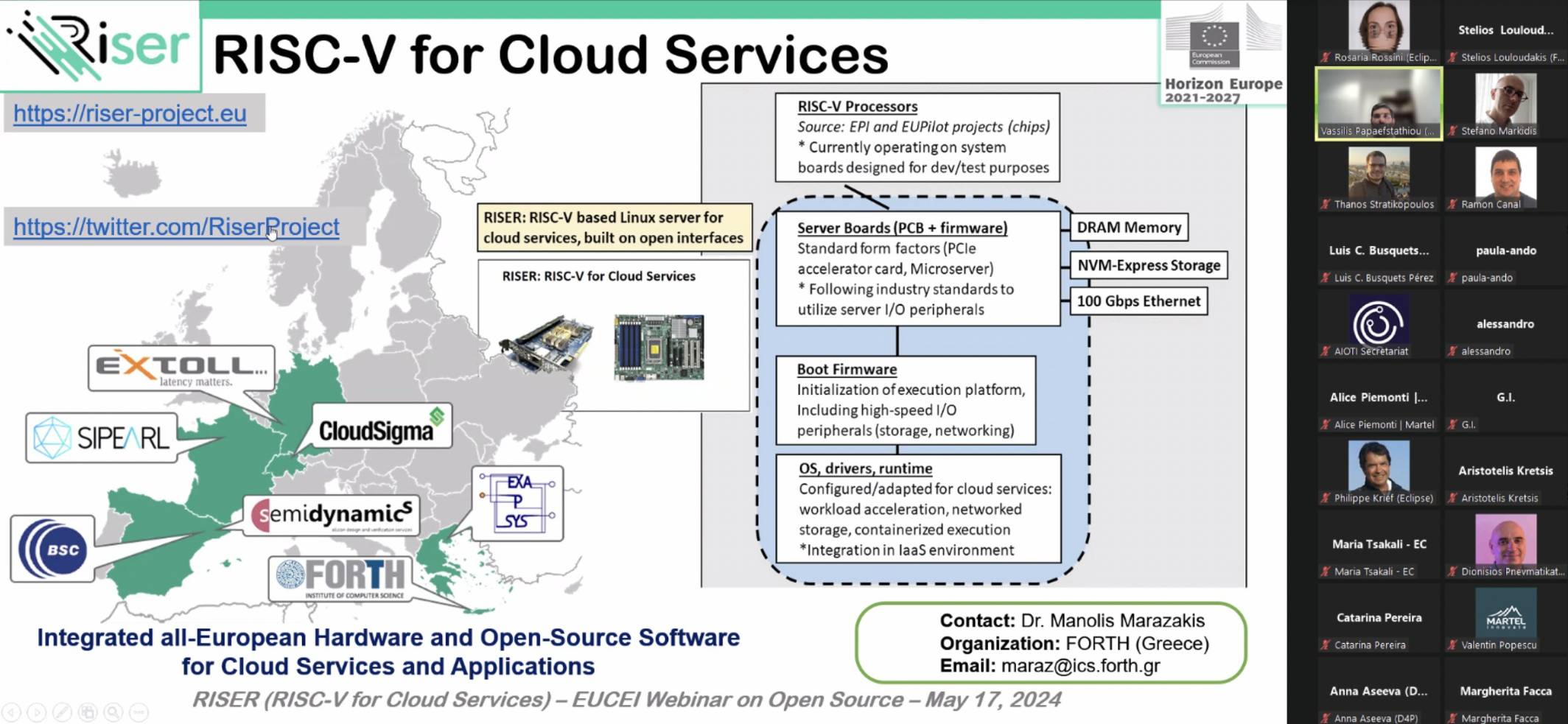The width and height of the screenshot is (1568, 724).
Task: Click muted mic icon next to Aristotelis Kretsis label
Action: click(1453, 499)
